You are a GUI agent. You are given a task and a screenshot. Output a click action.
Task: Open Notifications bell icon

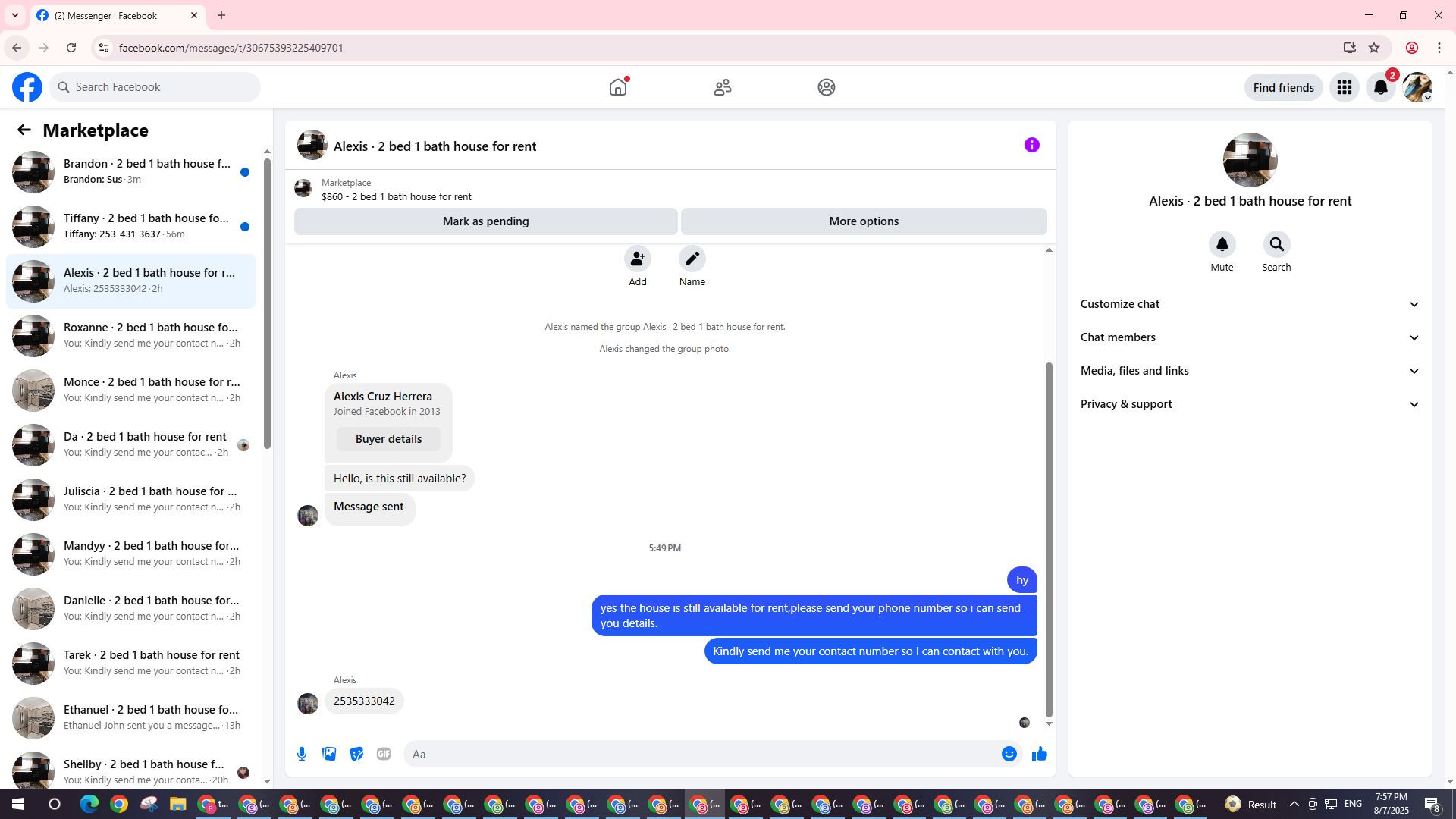1381,87
